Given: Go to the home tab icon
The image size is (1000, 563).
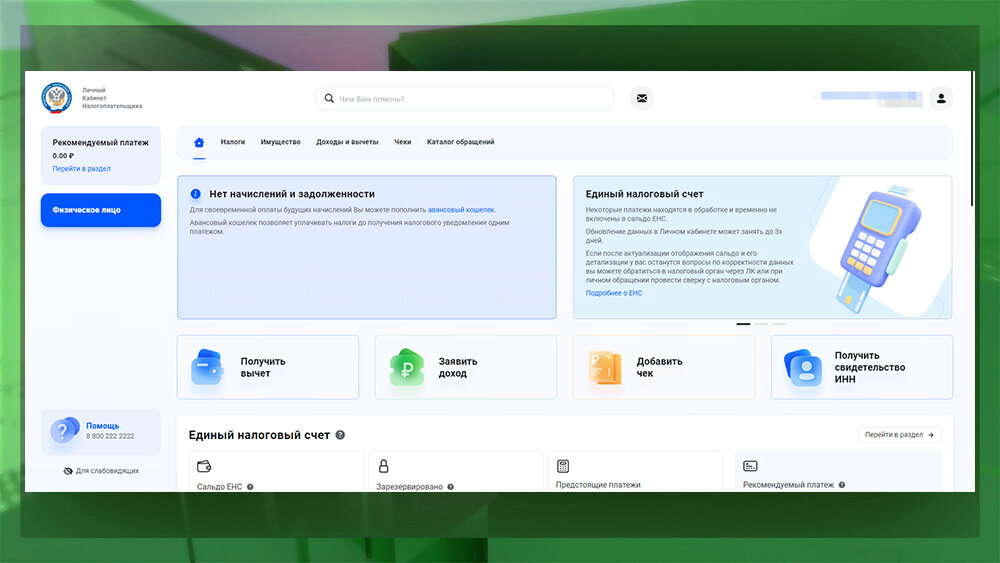Looking at the screenshot, I should [199, 142].
